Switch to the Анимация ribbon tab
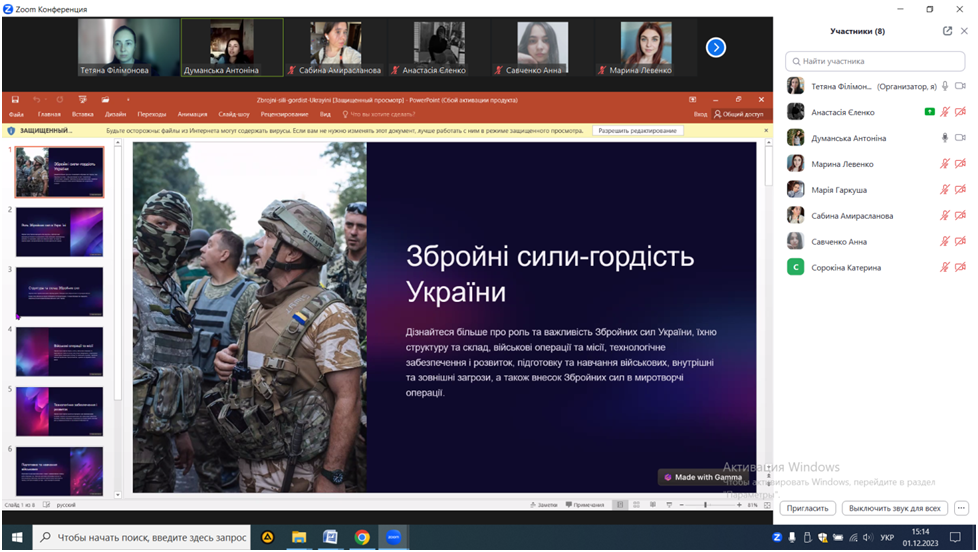 click(192, 115)
